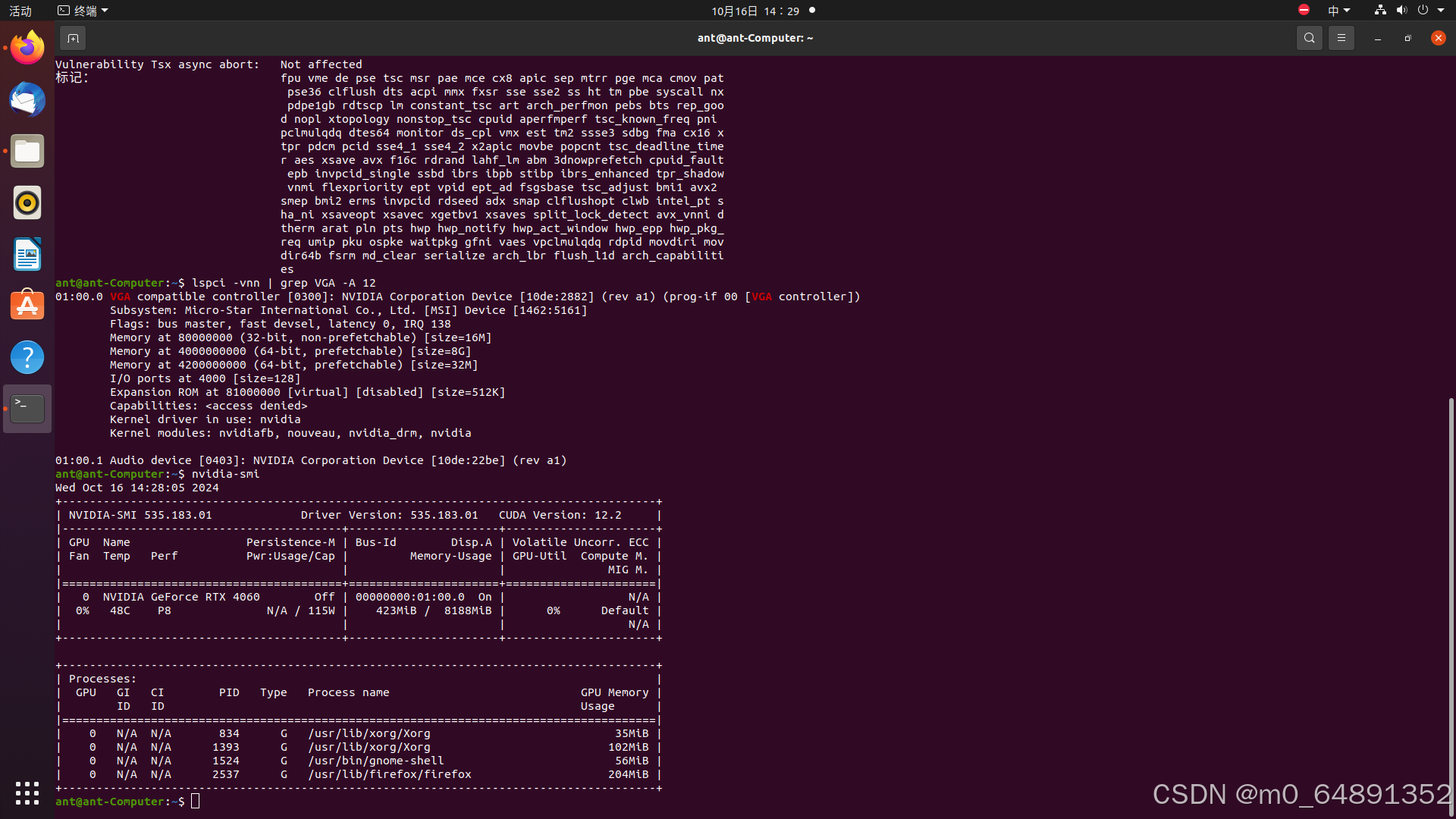Image resolution: width=1456 pixels, height=819 pixels.
Task: Open LibreOffice Writer from dock
Action: 27,255
